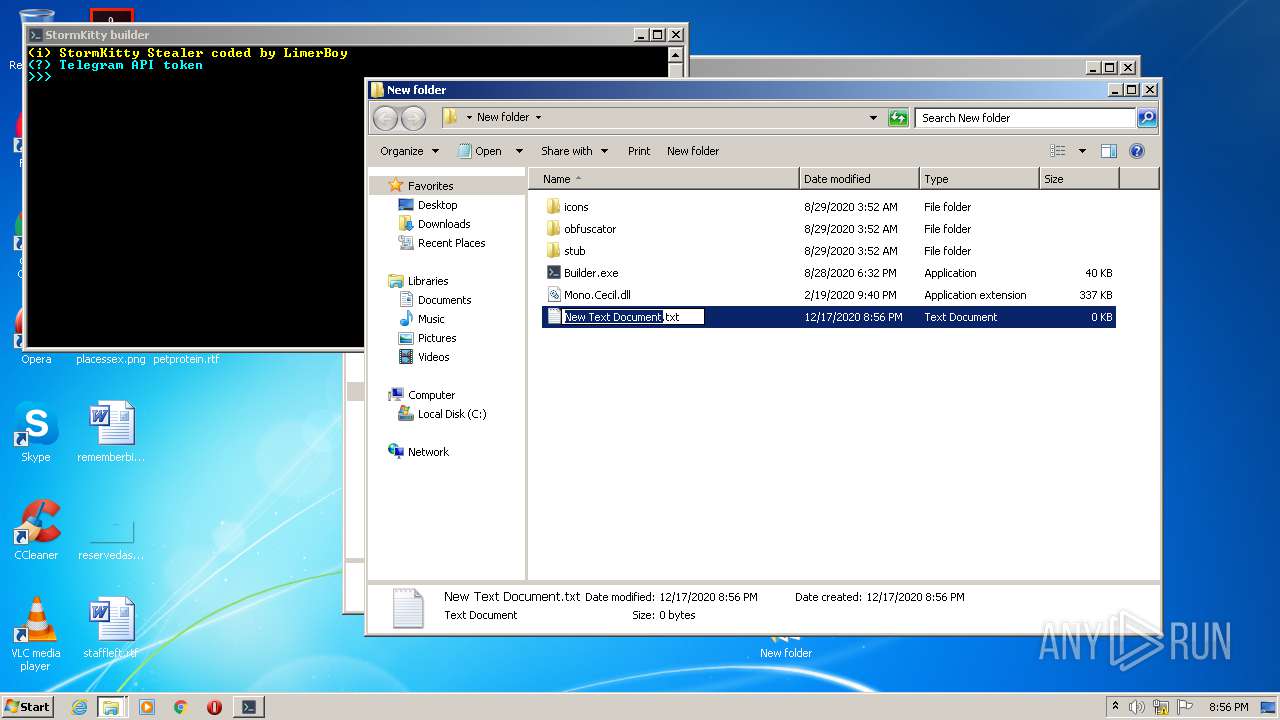This screenshot has height=720, width=1280.
Task: Open the Pictures library
Action: point(428,338)
